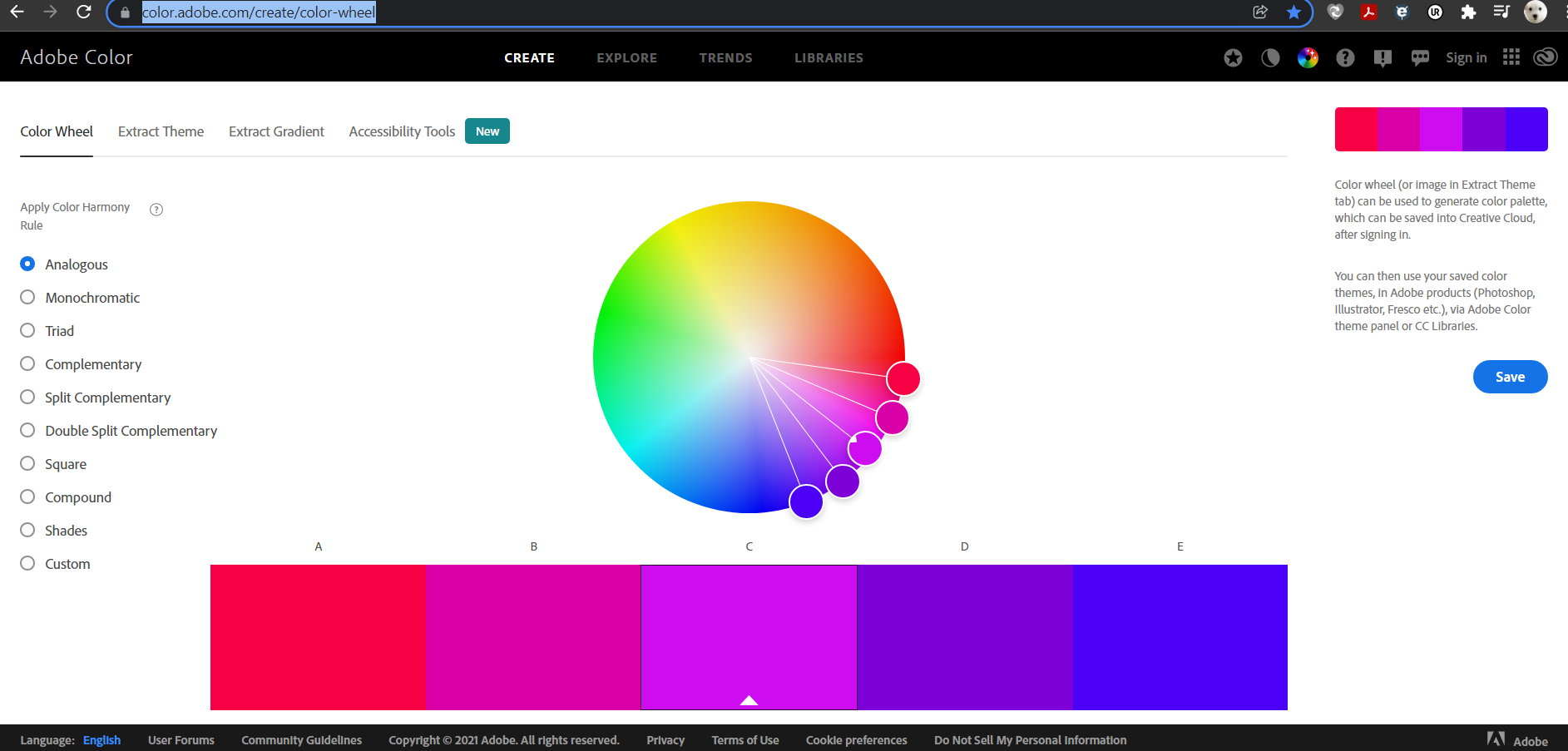Viewport: 1568px width, 751px height.
Task: Select blue swatch E in palette
Action: coord(1180,637)
